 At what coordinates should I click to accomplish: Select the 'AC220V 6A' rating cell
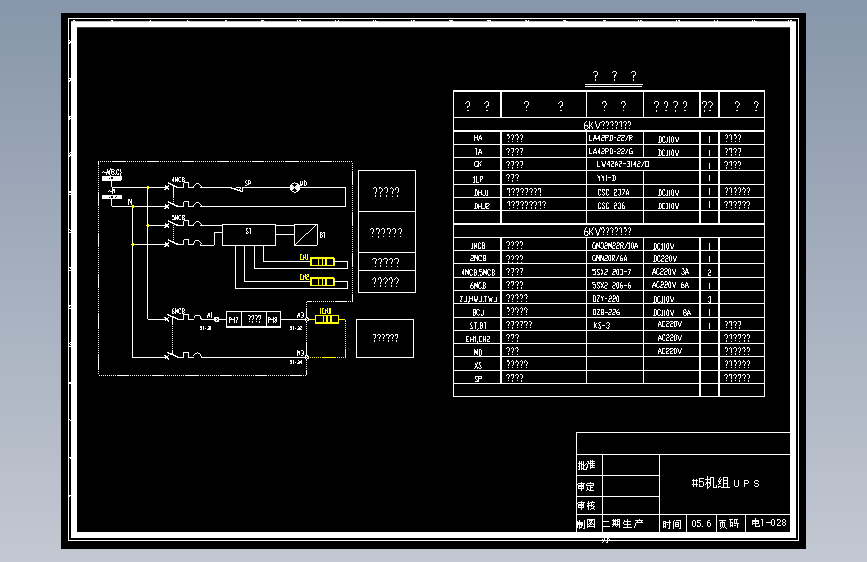click(670, 285)
